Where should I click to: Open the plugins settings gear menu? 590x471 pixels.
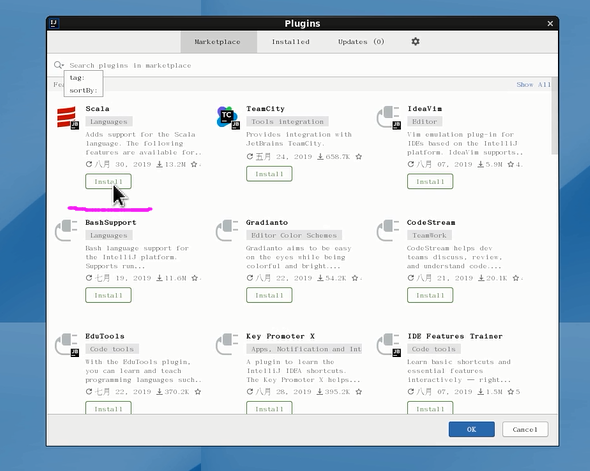click(415, 41)
